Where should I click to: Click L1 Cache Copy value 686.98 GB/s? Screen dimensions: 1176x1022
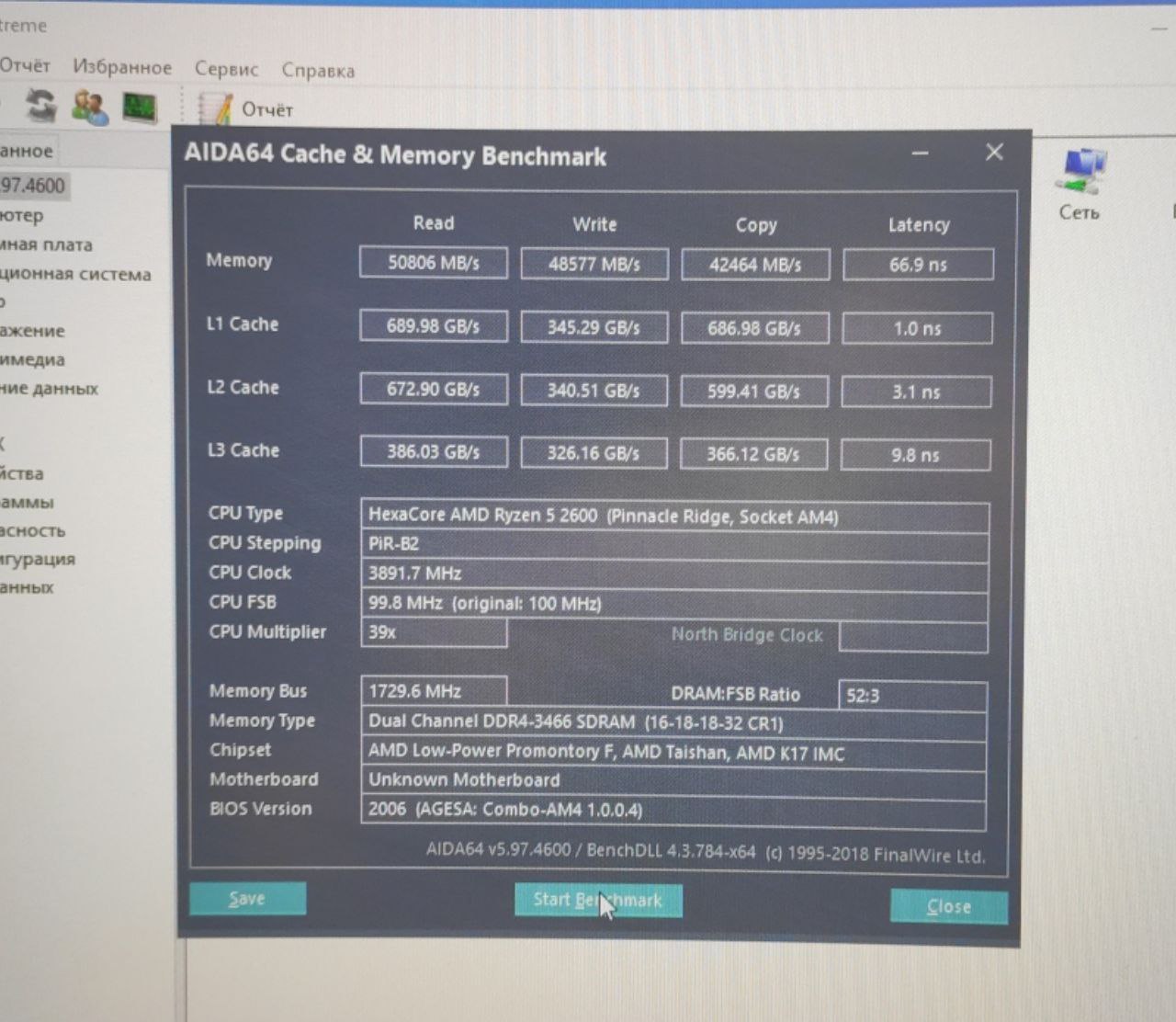click(x=754, y=328)
